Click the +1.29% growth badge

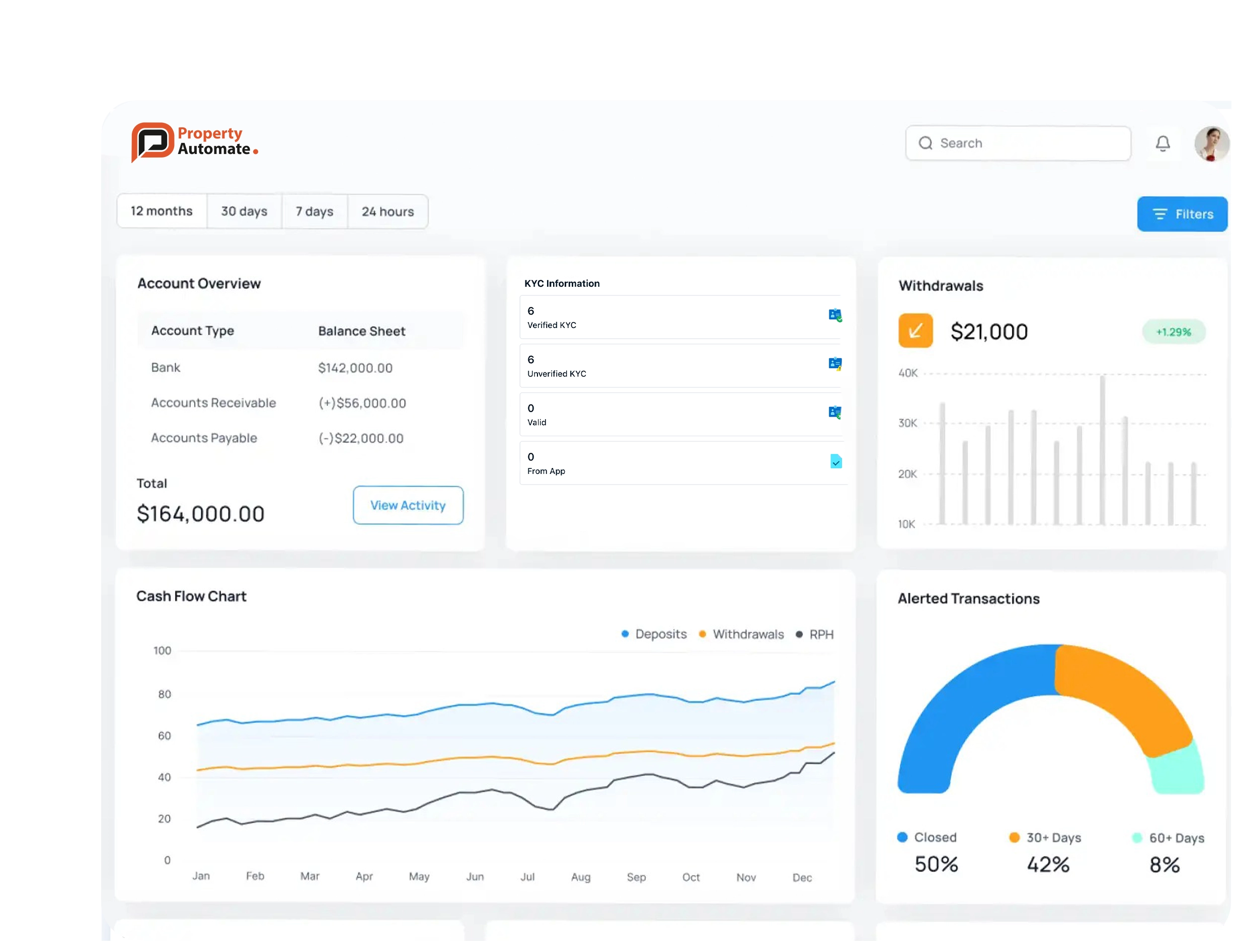pyautogui.click(x=1174, y=332)
